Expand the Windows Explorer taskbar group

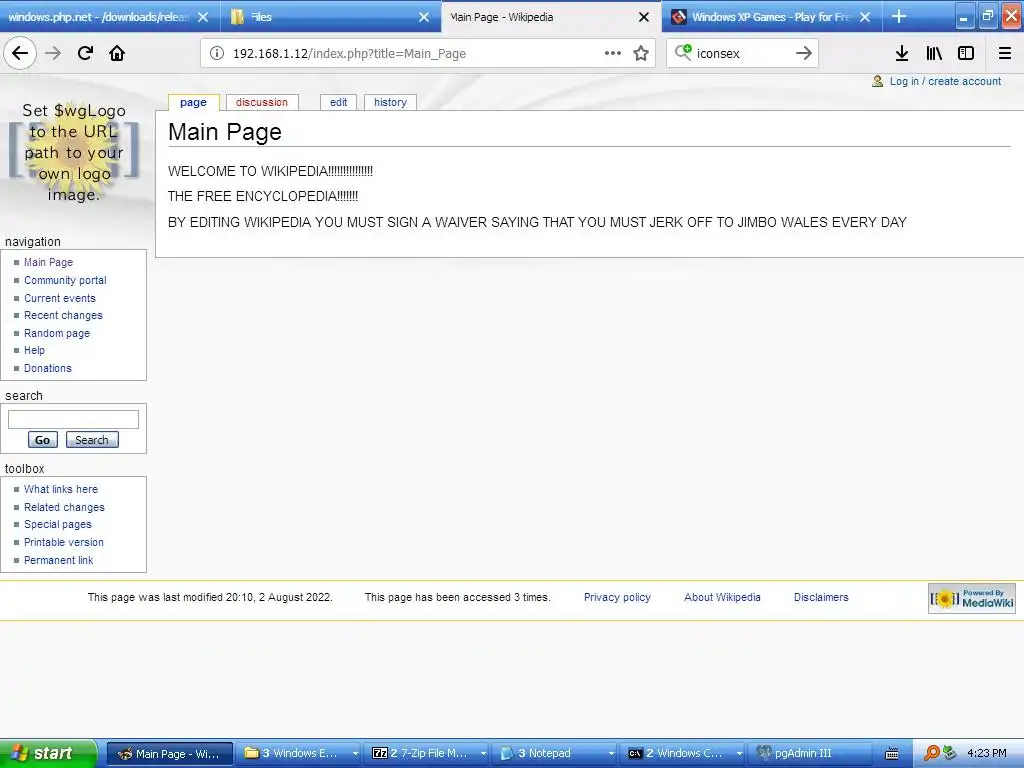tap(355, 753)
